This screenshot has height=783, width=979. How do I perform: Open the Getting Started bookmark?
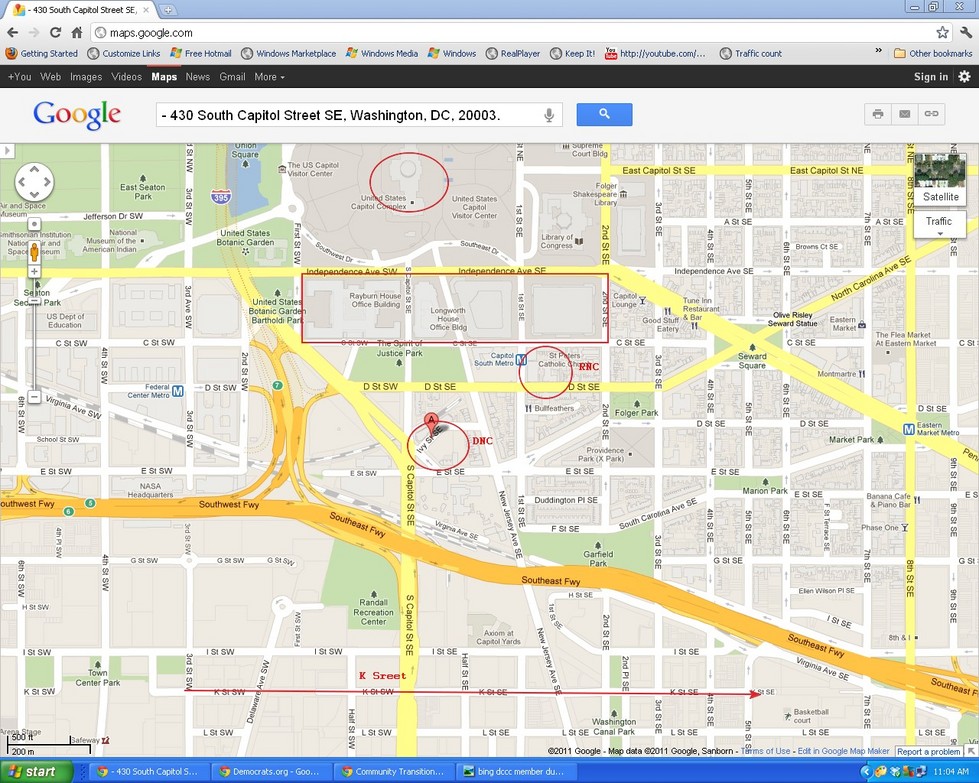click(42, 53)
